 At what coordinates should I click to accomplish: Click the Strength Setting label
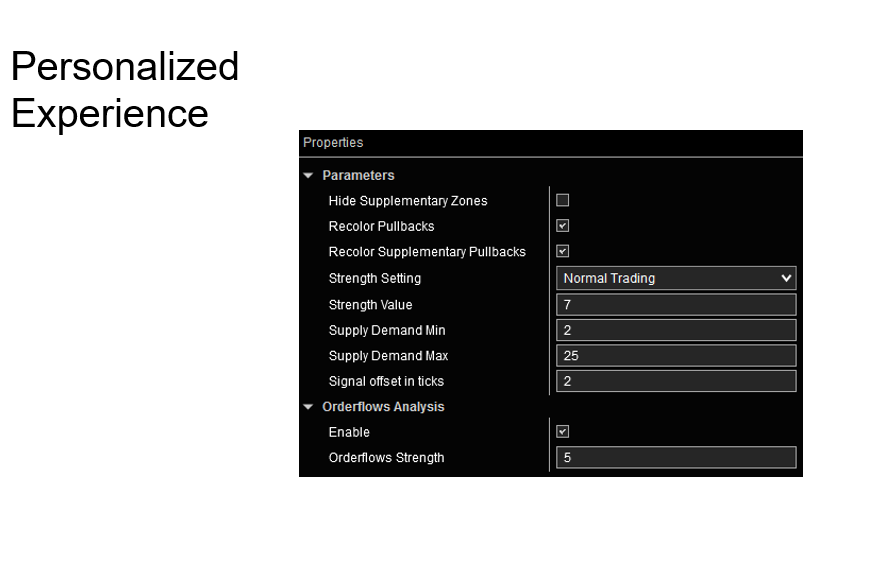coord(375,278)
